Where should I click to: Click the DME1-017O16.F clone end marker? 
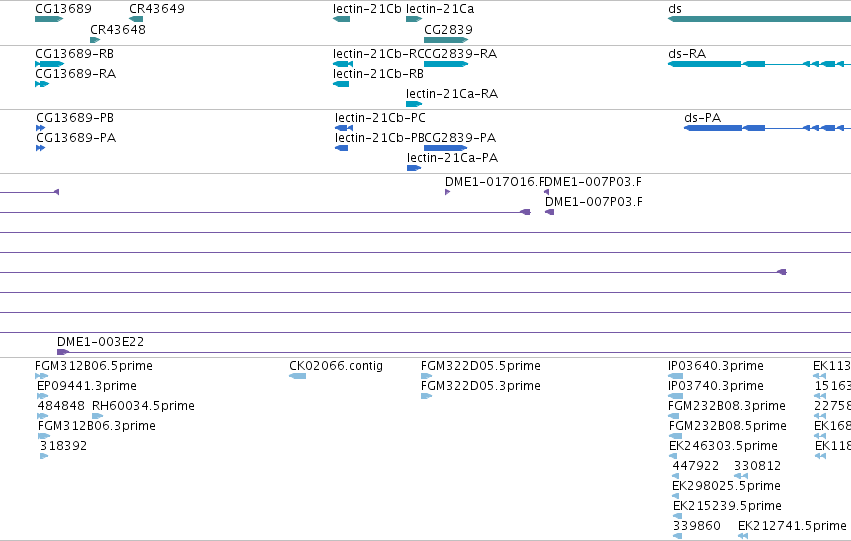coord(447,192)
